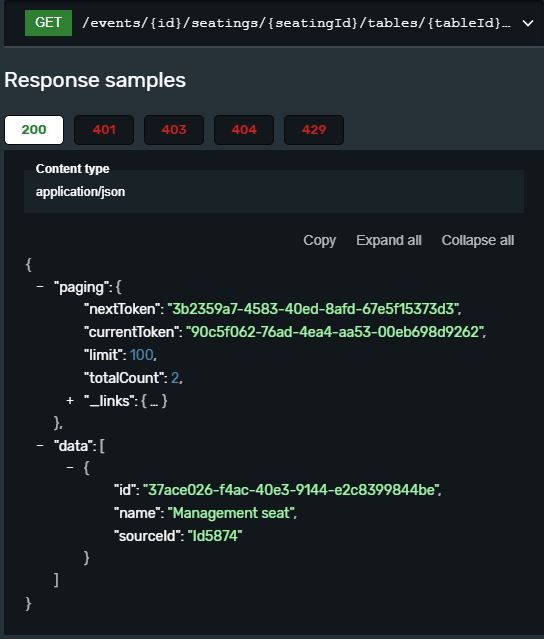Click the totalCount value 2
Viewport: 544px width, 639px height.
tap(175, 378)
